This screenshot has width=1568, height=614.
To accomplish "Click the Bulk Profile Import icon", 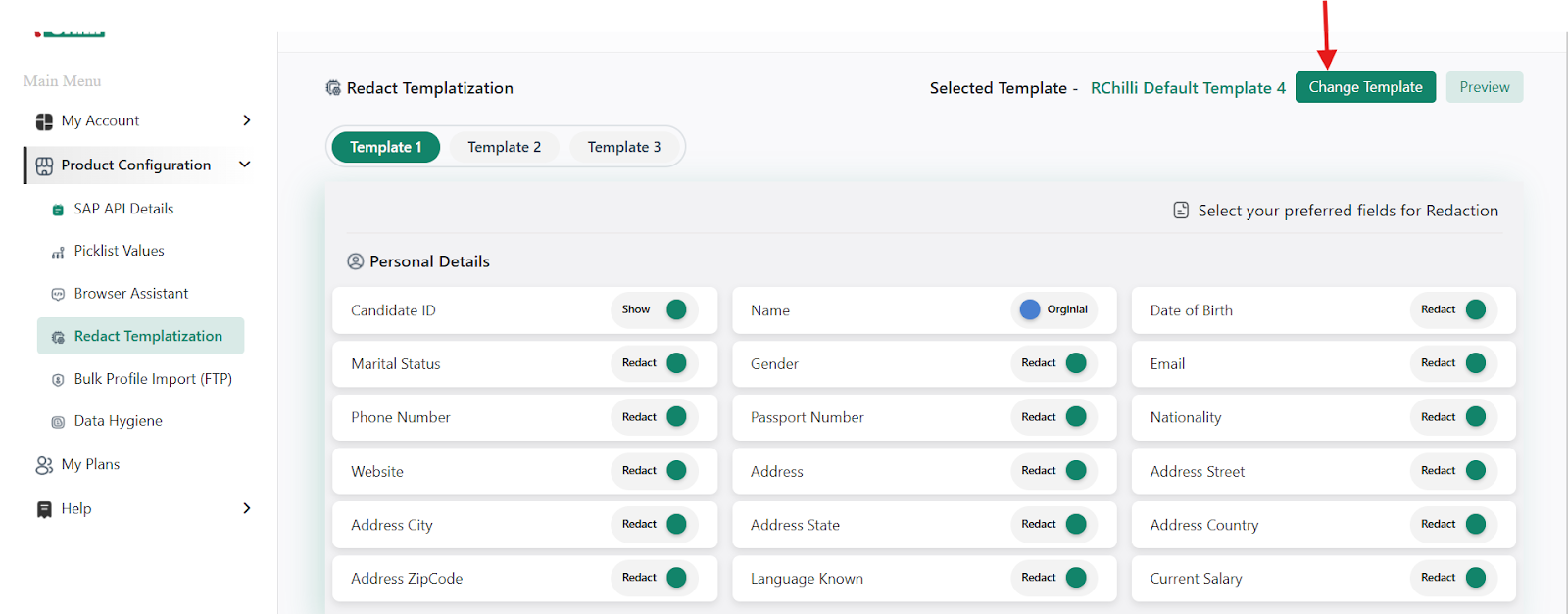I will tap(58, 379).
